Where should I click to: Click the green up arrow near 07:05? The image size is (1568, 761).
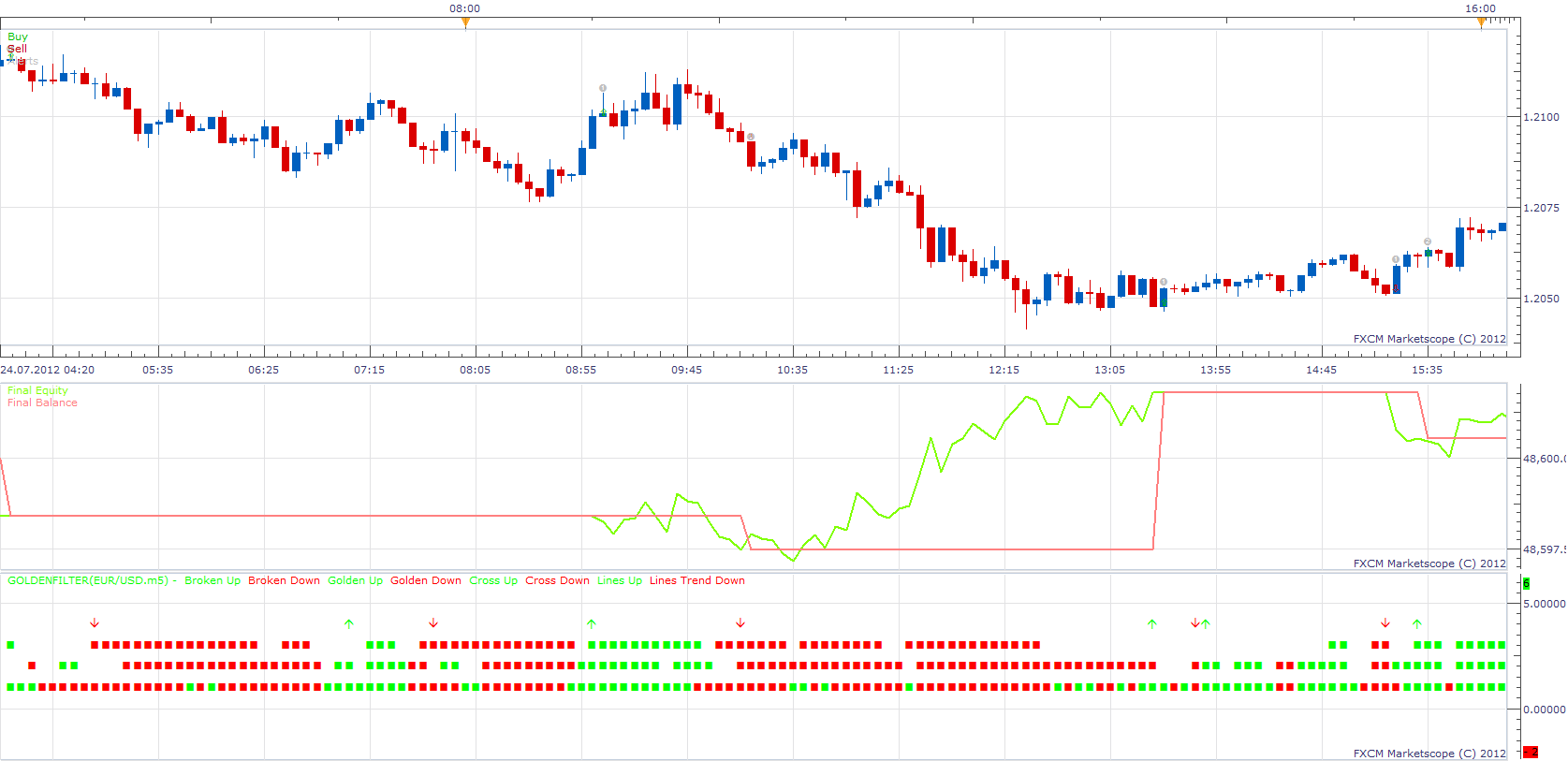click(349, 623)
